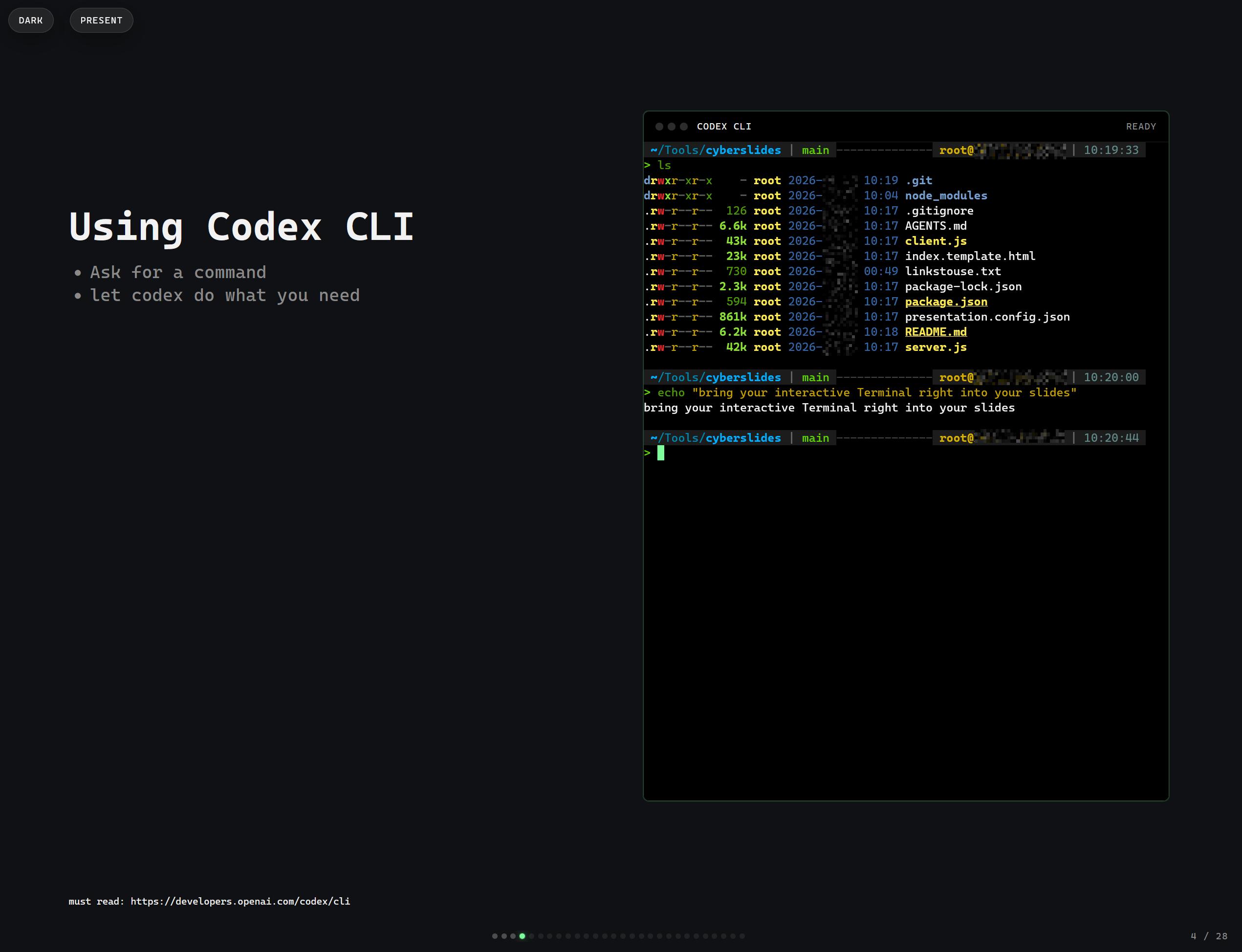Click the 42k file size of server.js
1242x952 pixels.
click(737, 347)
